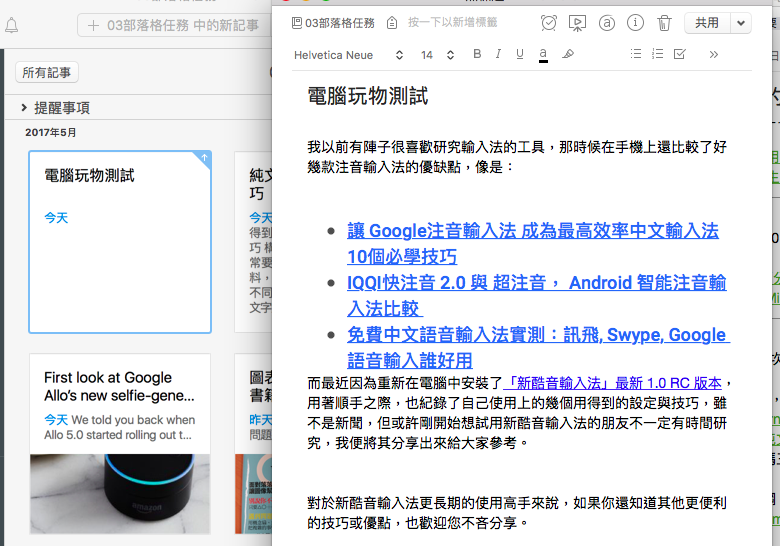Toggle the highlighter tool
Image resolution: width=780 pixels, height=546 pixels.
[x=568, y=54]
